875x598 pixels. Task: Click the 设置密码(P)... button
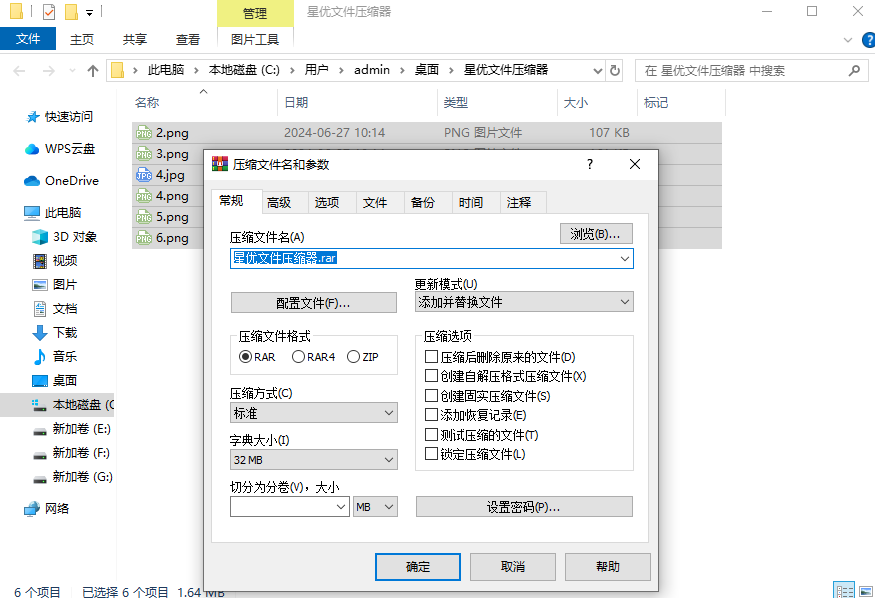tap(524, 507)
